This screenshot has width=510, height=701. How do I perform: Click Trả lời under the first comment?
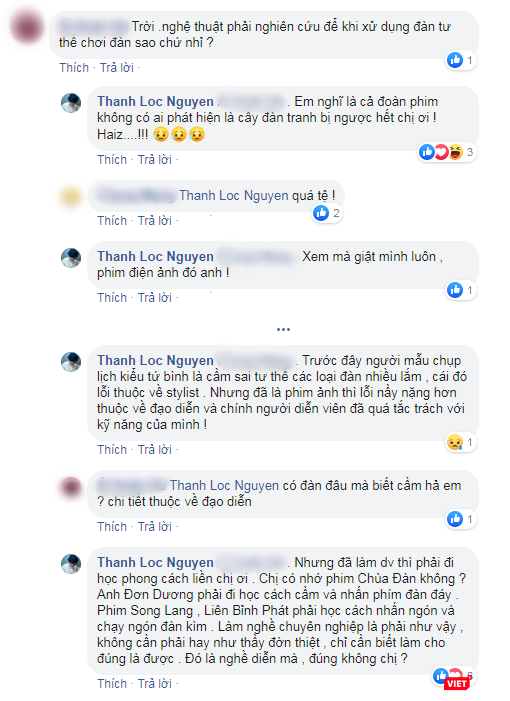(117, 68)
